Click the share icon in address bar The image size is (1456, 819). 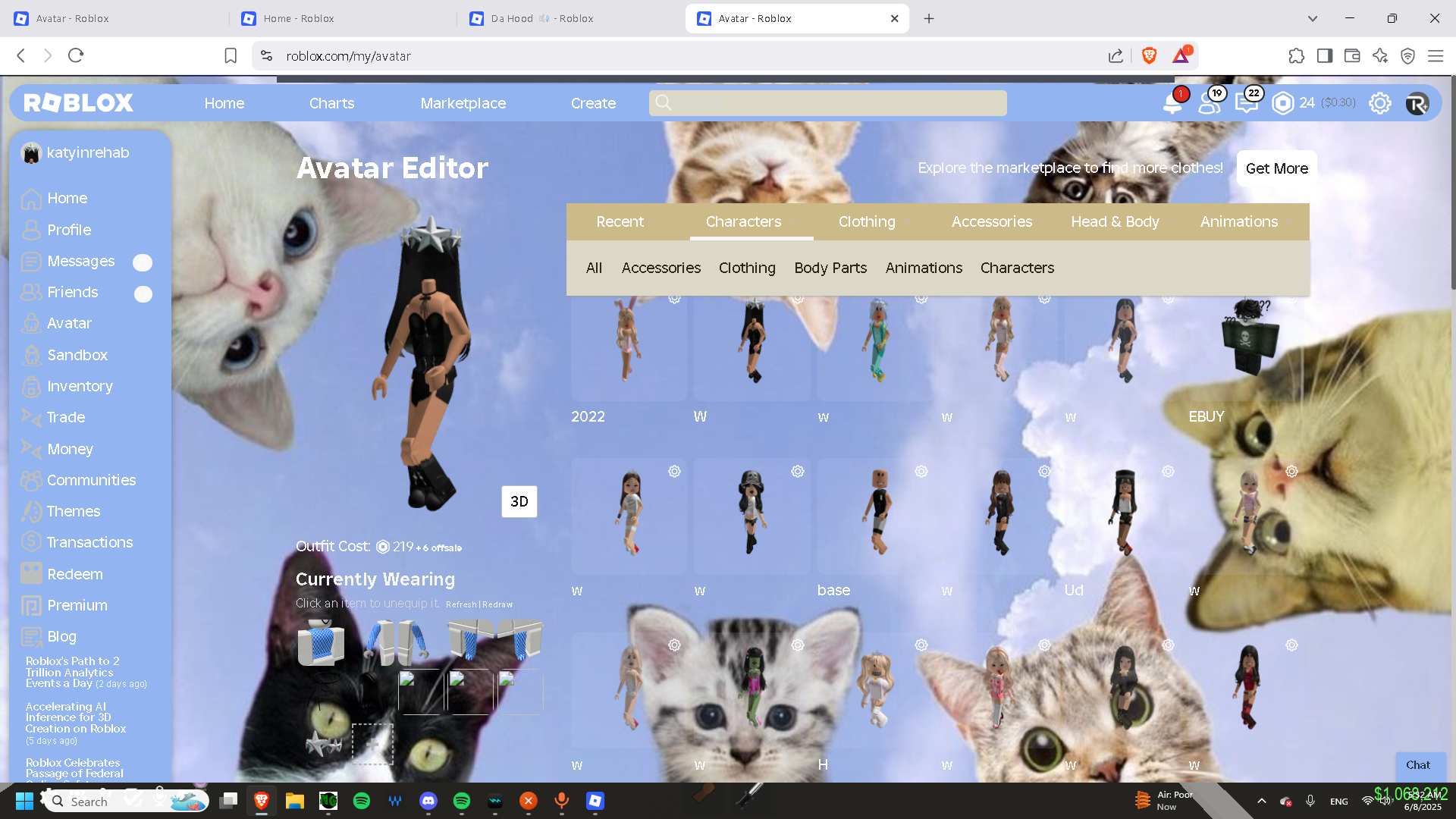coord(1116,55)
